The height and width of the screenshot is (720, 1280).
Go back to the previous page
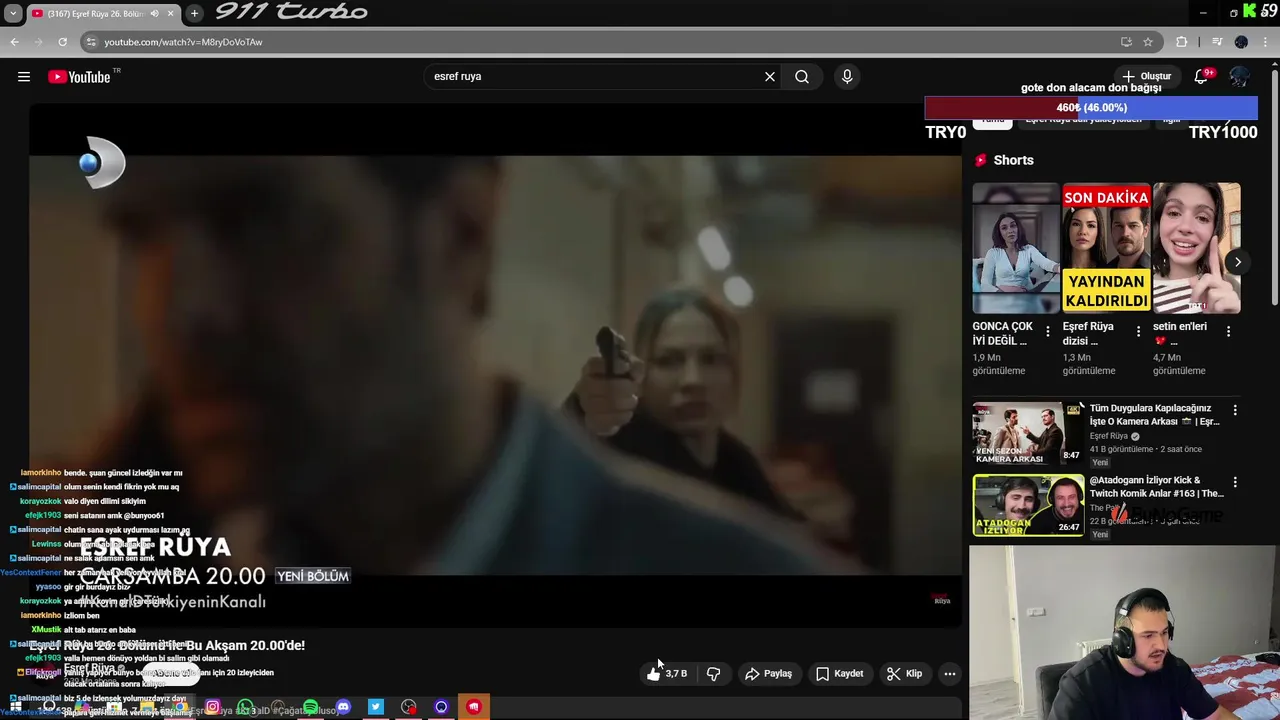[14, 42]
